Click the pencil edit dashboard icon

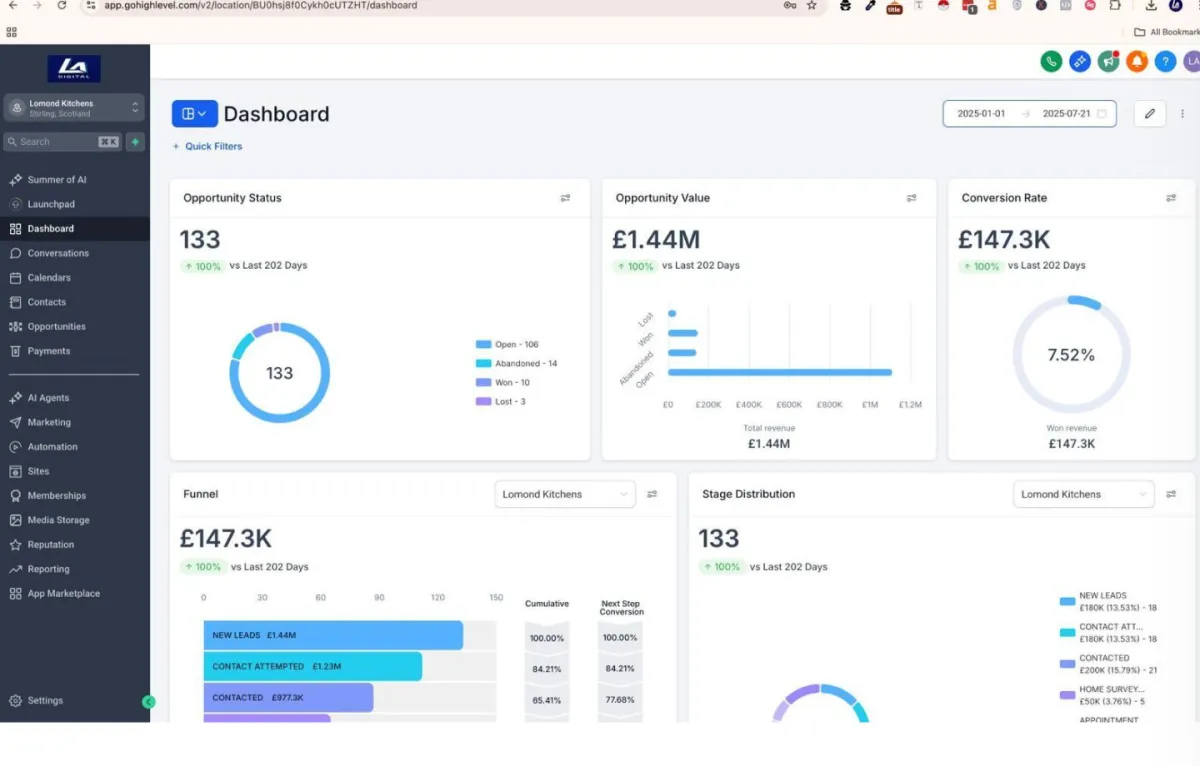[1150, 114]
